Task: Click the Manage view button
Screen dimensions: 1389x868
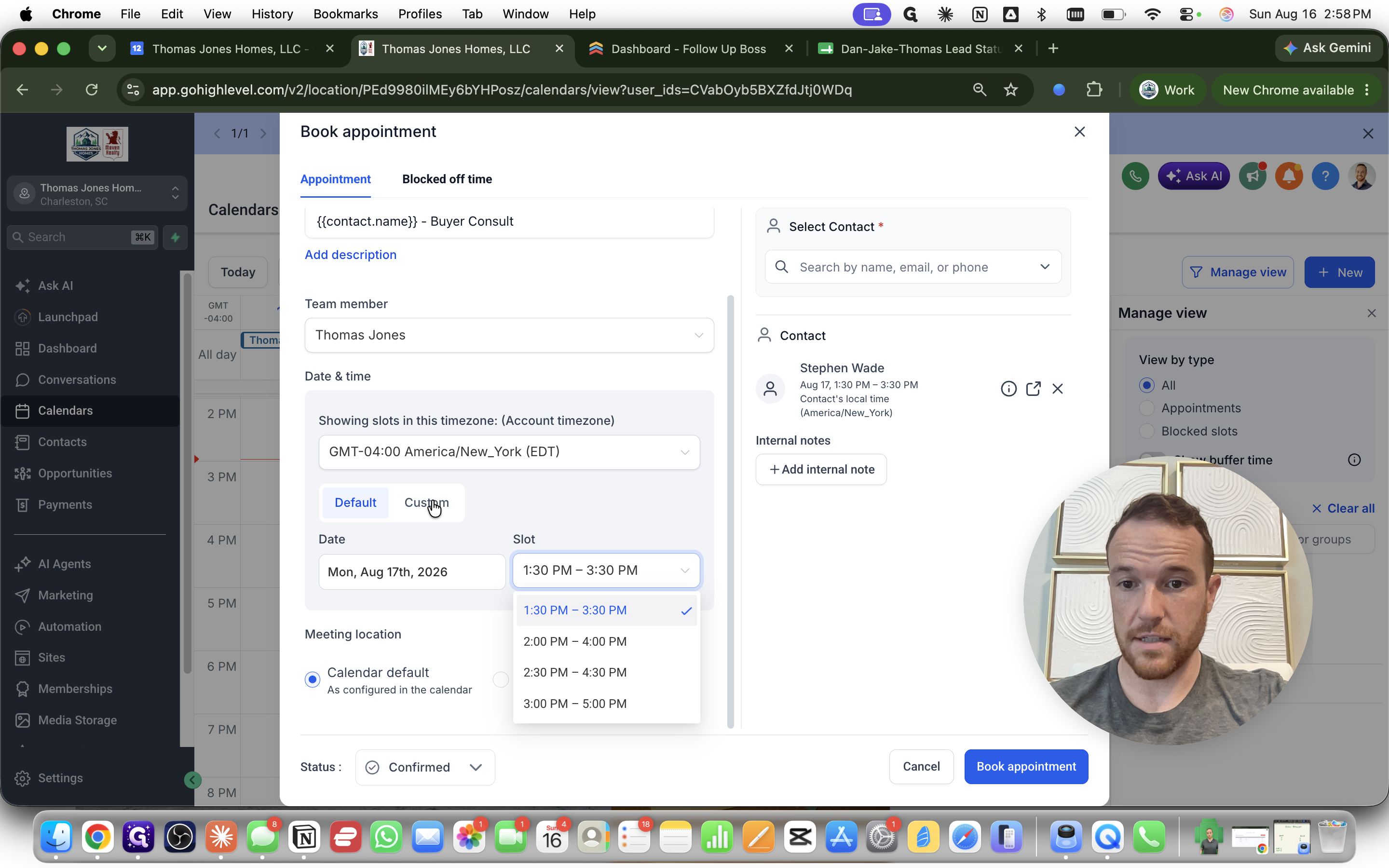Action: (1238, 272)
